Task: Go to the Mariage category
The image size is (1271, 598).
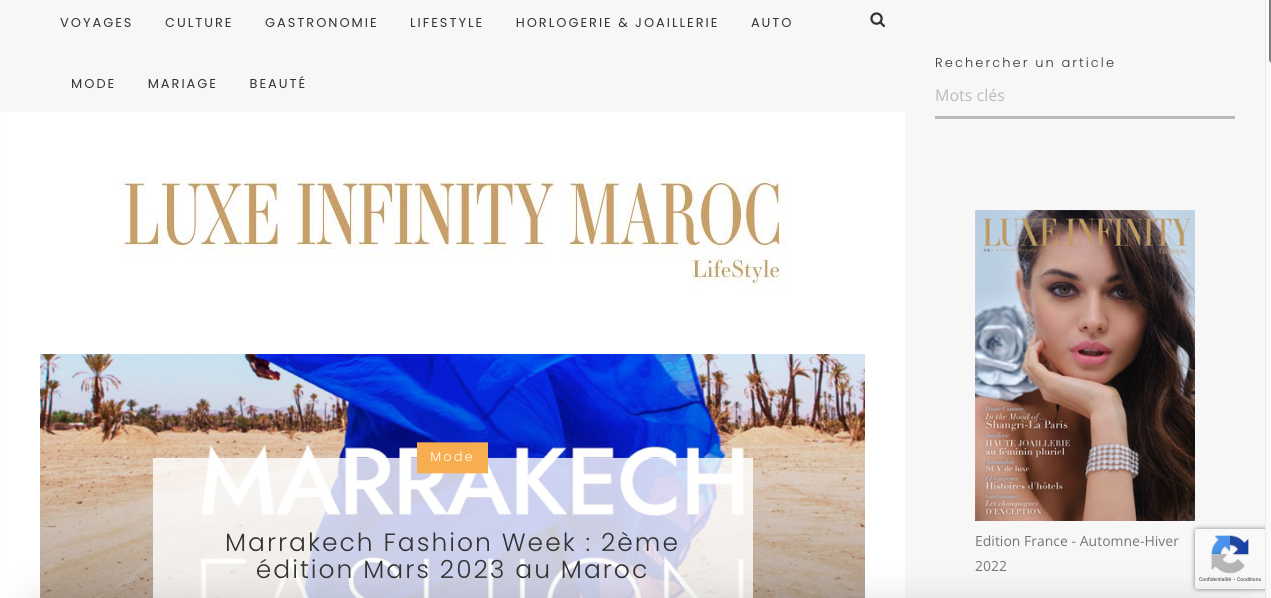Action: point(182,84)
